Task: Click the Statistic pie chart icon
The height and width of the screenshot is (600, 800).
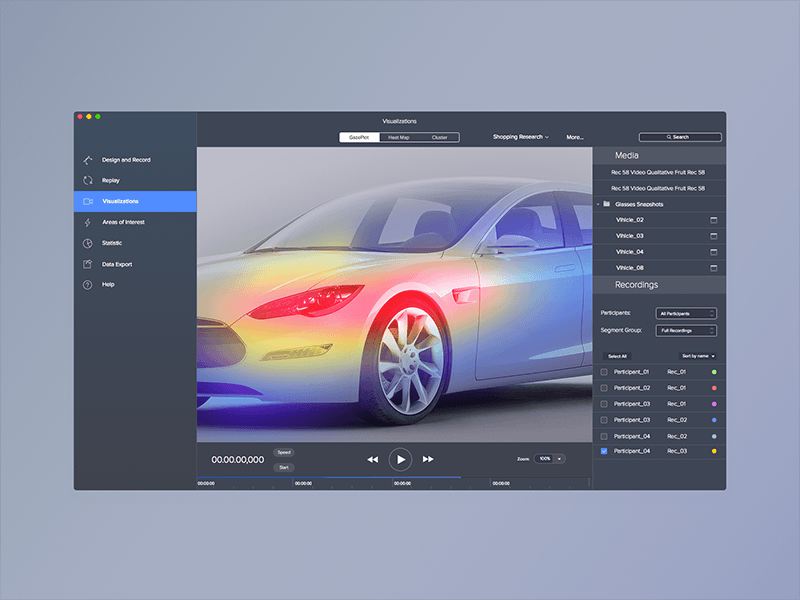Action: point(88,243)
